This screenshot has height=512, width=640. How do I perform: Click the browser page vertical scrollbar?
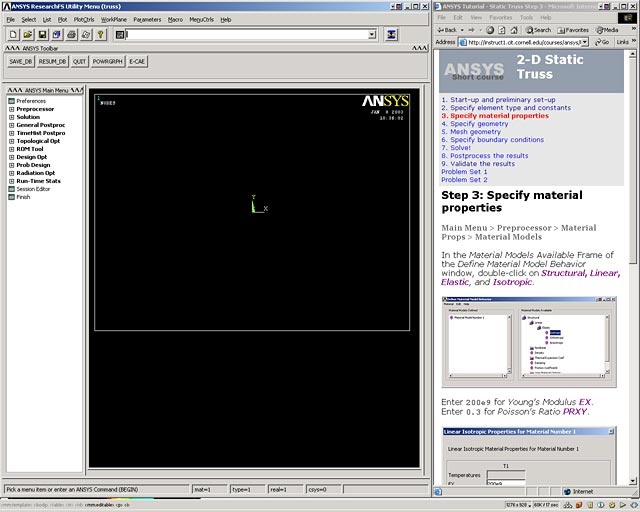(633, 267)
